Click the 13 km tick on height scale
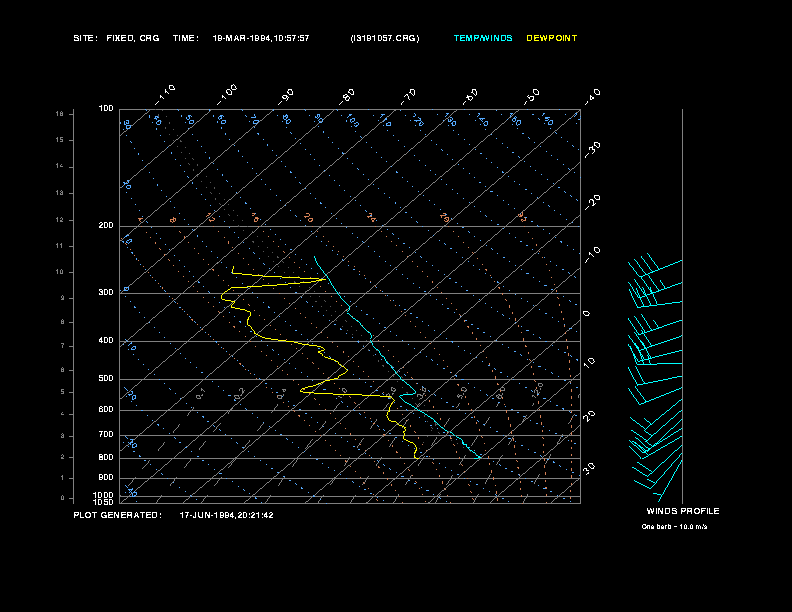792x612 pixels. click(x=60, y=193)
